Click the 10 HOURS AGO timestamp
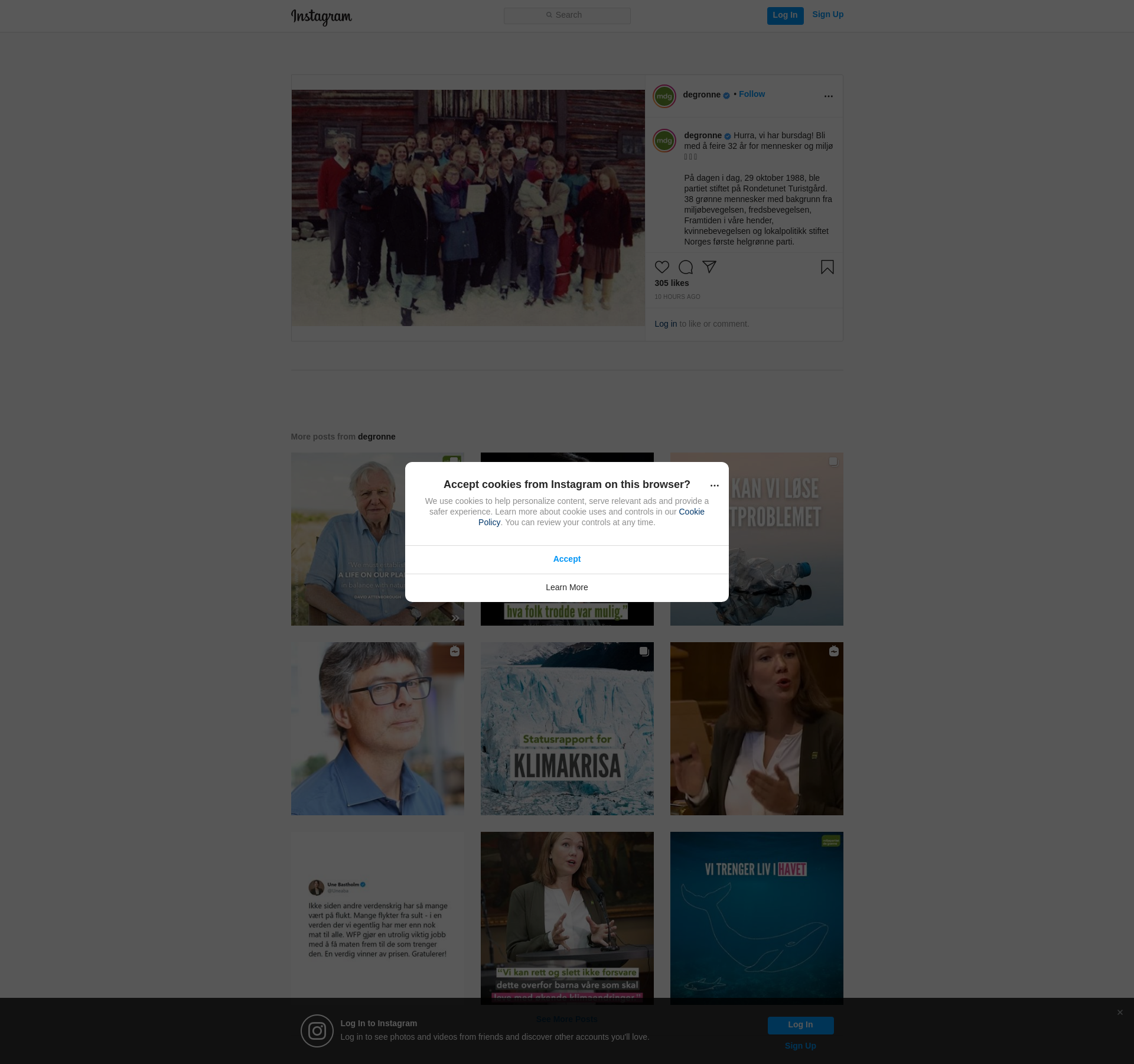 [x=677, y=297]
